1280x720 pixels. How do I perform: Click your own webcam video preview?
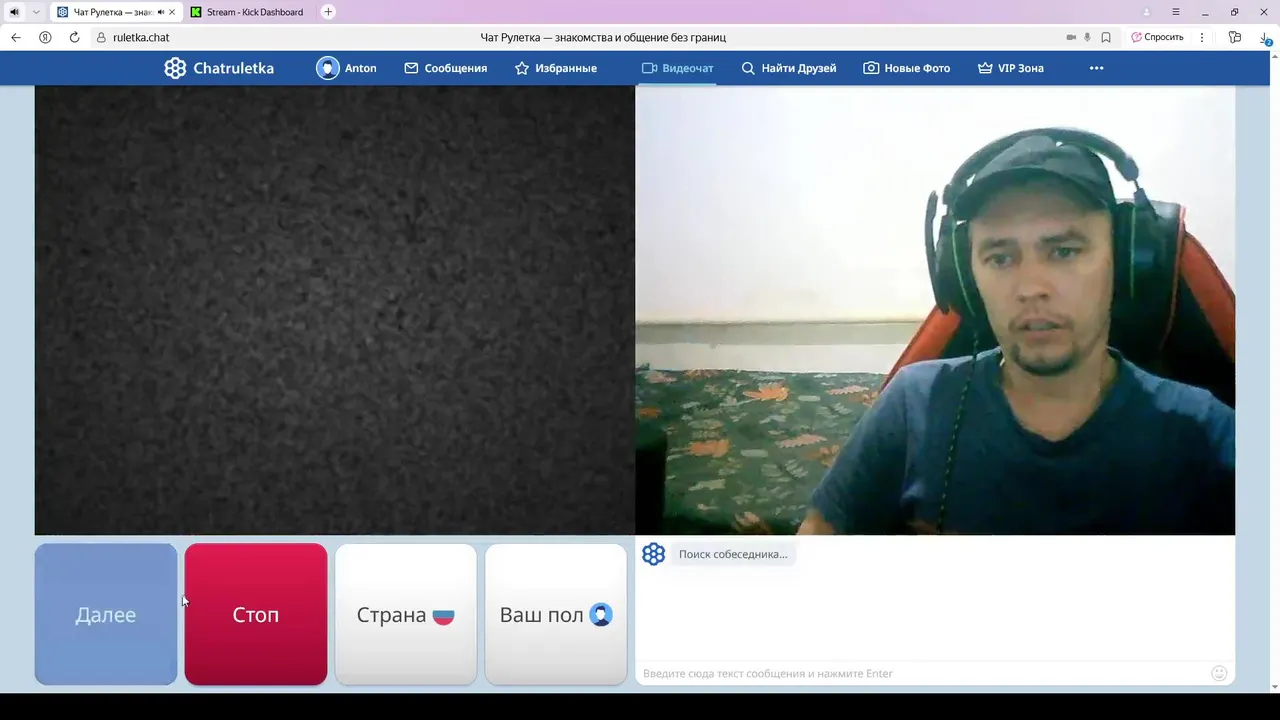point(935,310)
